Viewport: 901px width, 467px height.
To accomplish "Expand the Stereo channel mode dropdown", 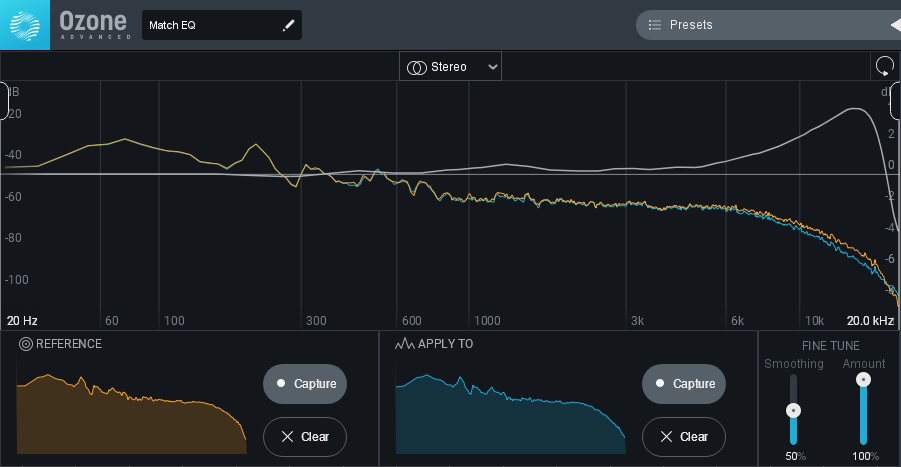I will pos(450,67).
